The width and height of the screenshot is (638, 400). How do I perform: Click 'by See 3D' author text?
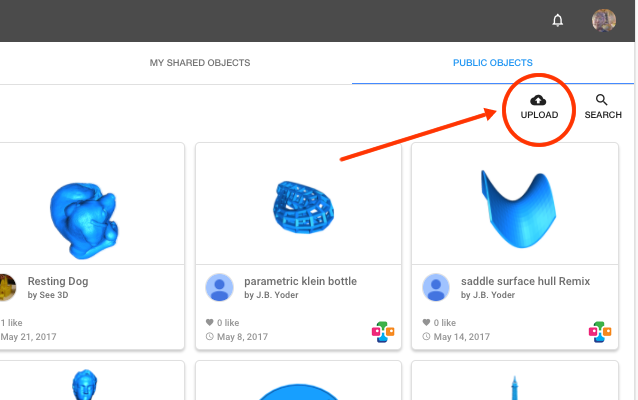tap(48, 295)
